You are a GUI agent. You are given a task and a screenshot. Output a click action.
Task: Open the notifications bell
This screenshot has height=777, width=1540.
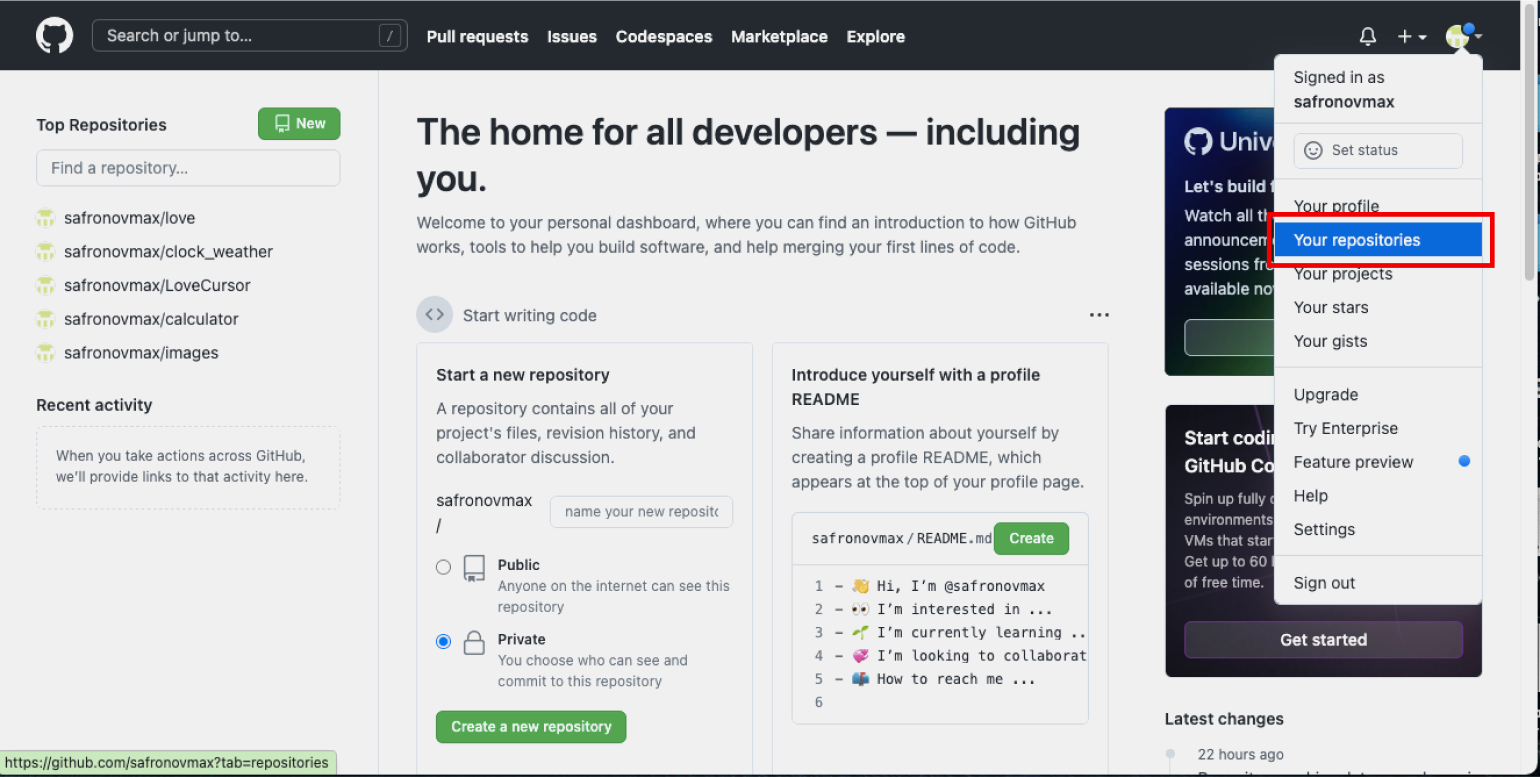pyautogui.click(x=1368, y=37)
